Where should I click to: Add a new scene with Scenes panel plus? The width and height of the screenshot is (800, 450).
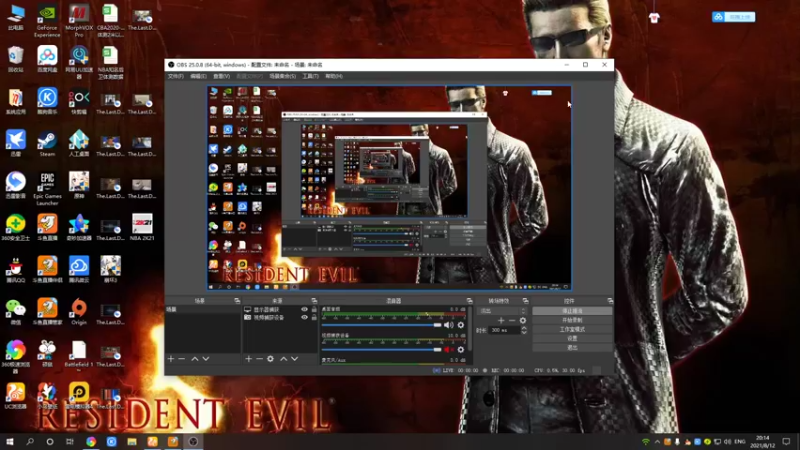pos(171,359)
